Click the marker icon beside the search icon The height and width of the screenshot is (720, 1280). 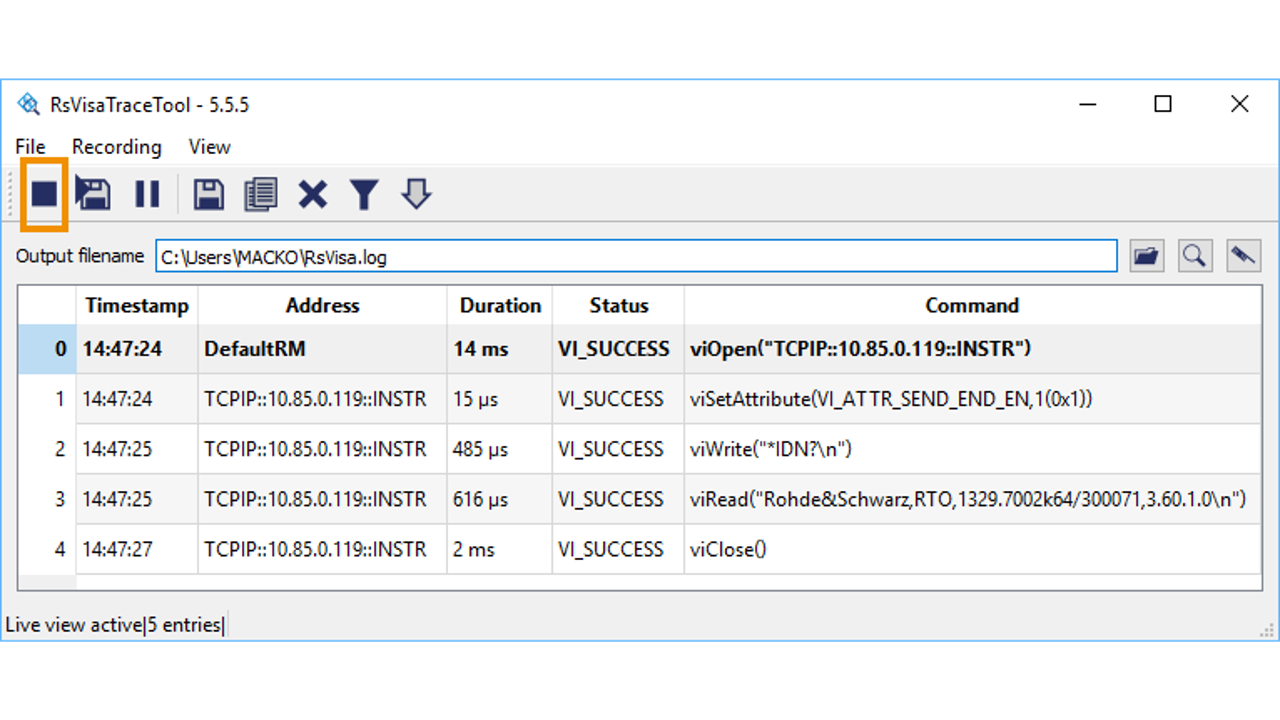(1244, 256)
